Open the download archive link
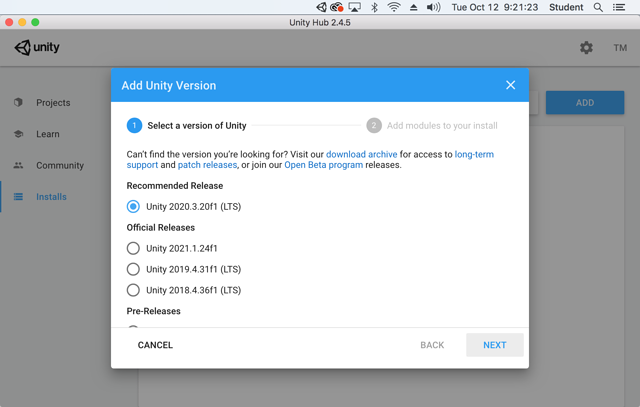 361,154
